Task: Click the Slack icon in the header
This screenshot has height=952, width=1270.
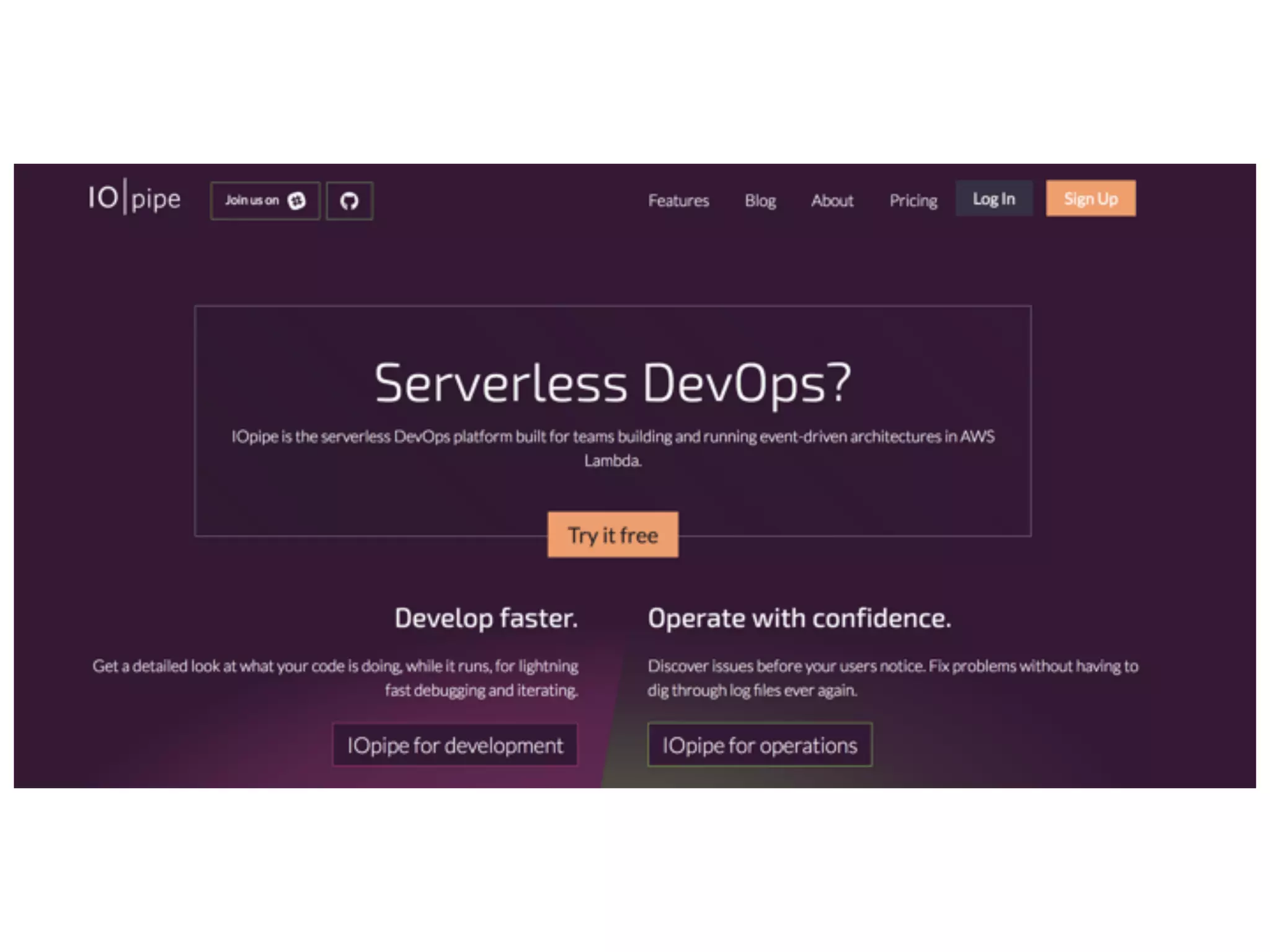Action: (296, 200)
